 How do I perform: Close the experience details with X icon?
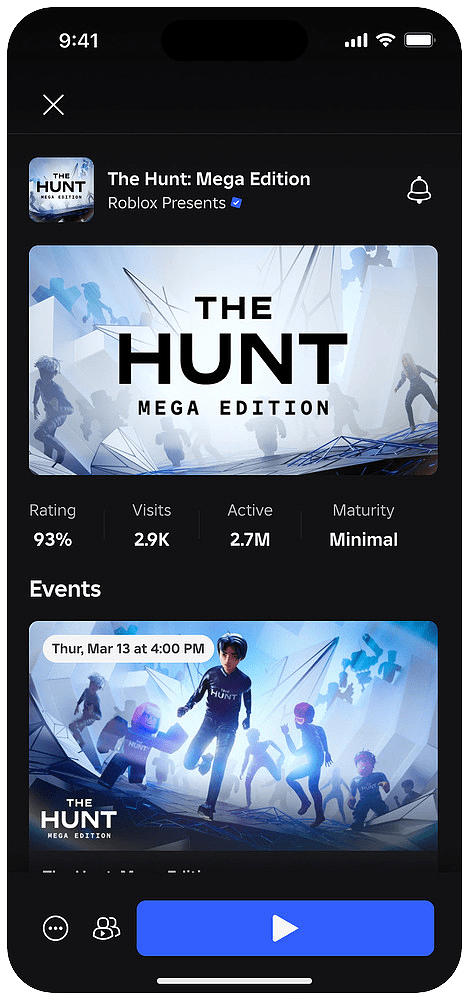54,105
